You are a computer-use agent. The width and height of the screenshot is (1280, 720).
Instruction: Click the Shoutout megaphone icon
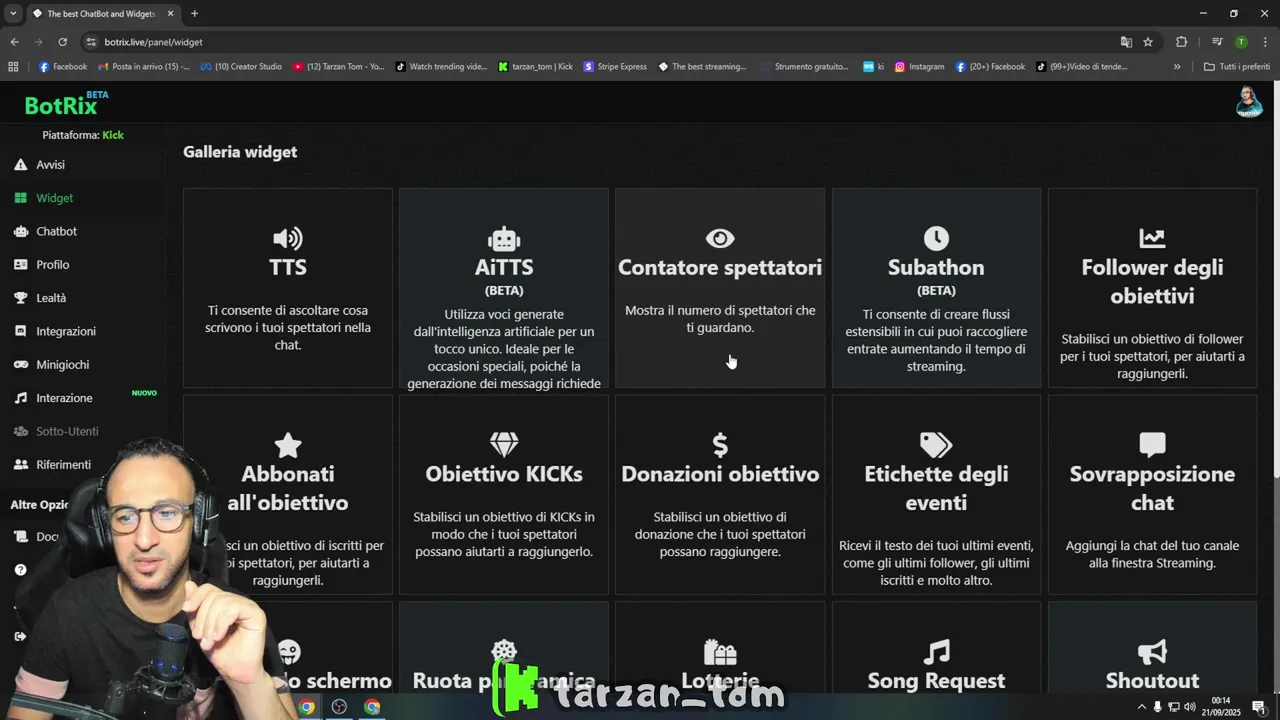[1152, 652]
